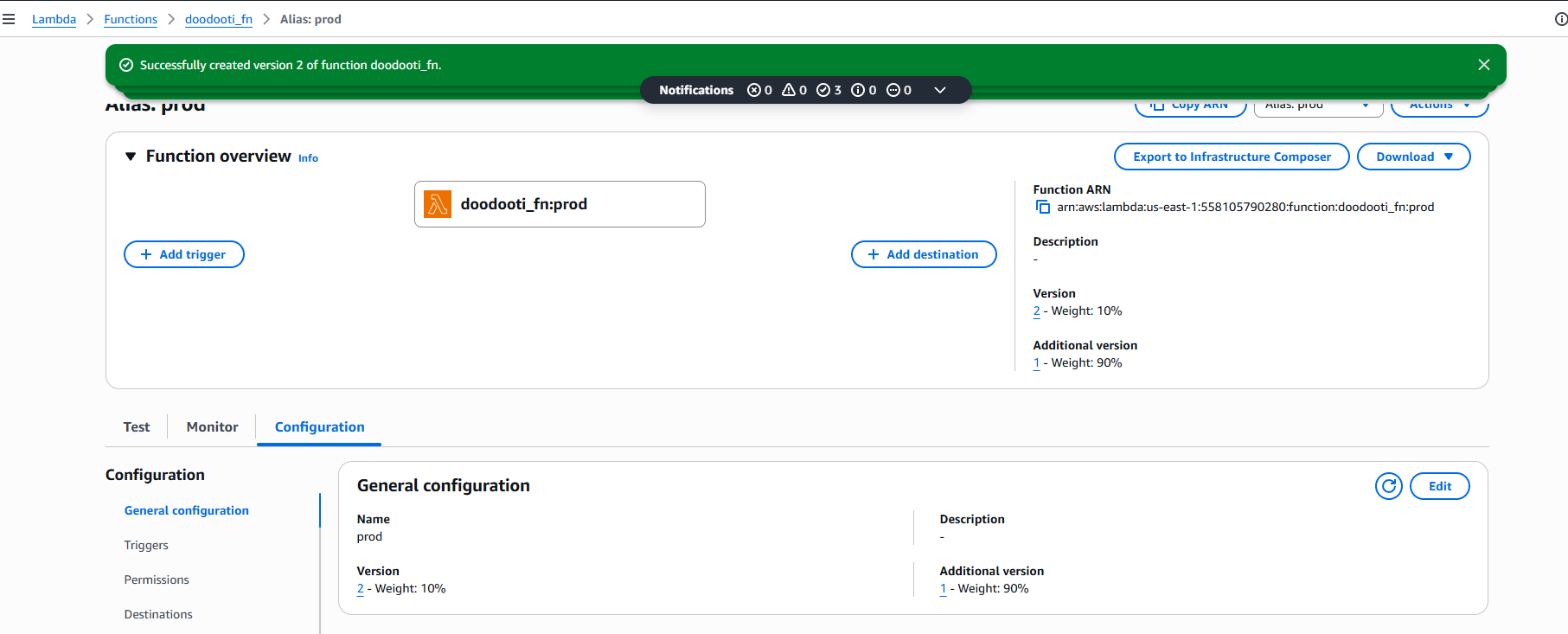The width and height of the screenshot is (1568, 634).
Task: Copy the Function ARN with copy icon
Action: [1042, 208]
